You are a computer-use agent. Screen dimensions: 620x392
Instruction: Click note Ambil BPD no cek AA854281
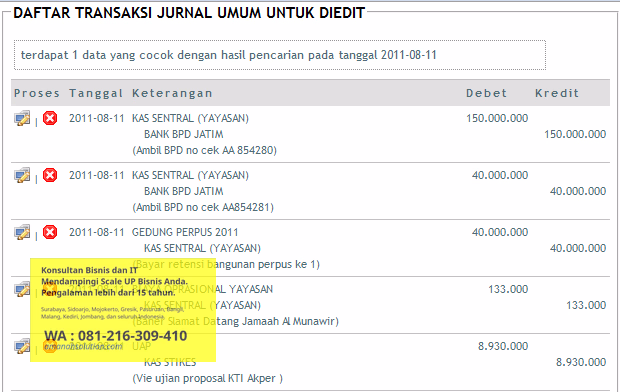click(x=203, y=207)
